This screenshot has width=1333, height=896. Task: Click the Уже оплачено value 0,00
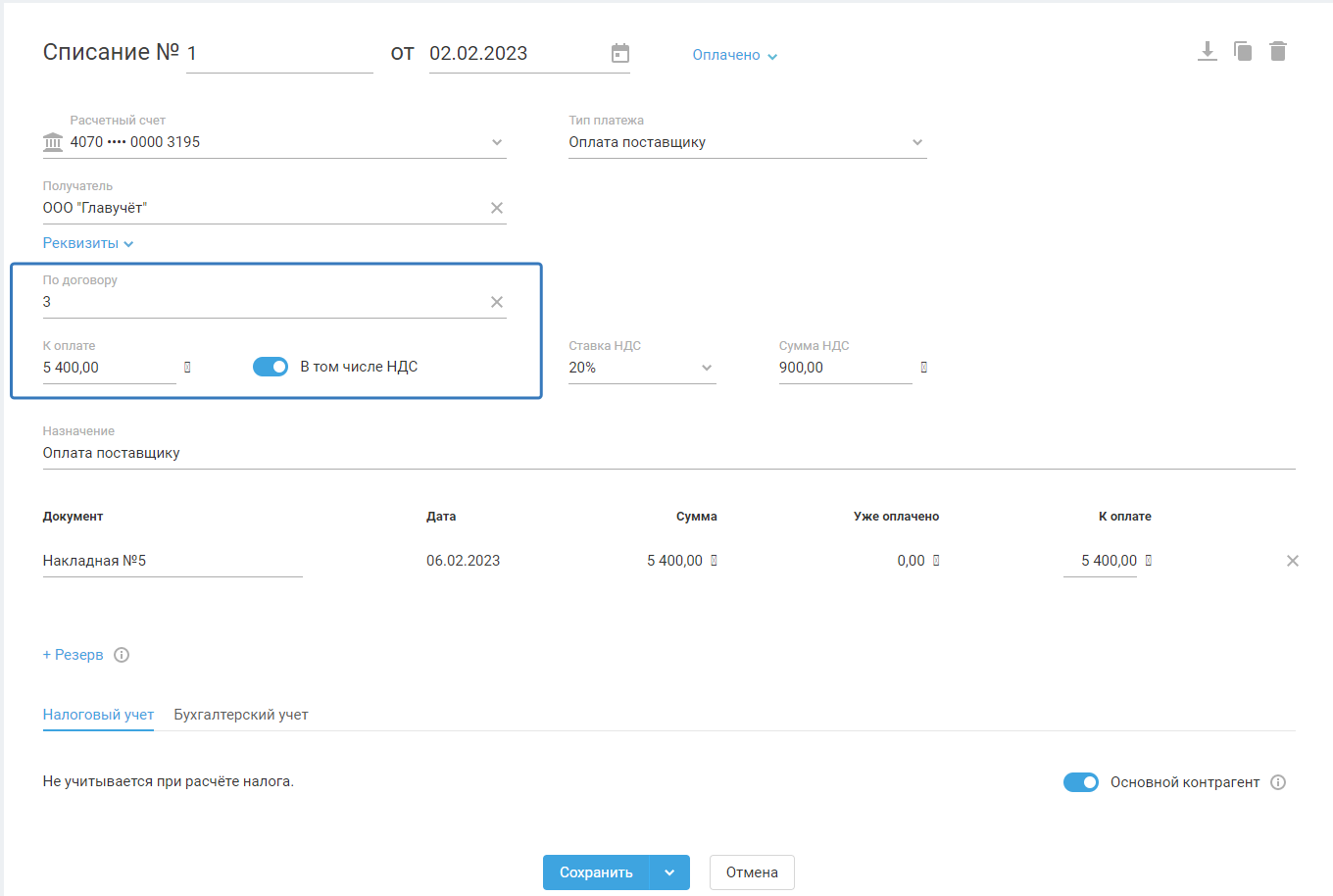pos(911,561)
